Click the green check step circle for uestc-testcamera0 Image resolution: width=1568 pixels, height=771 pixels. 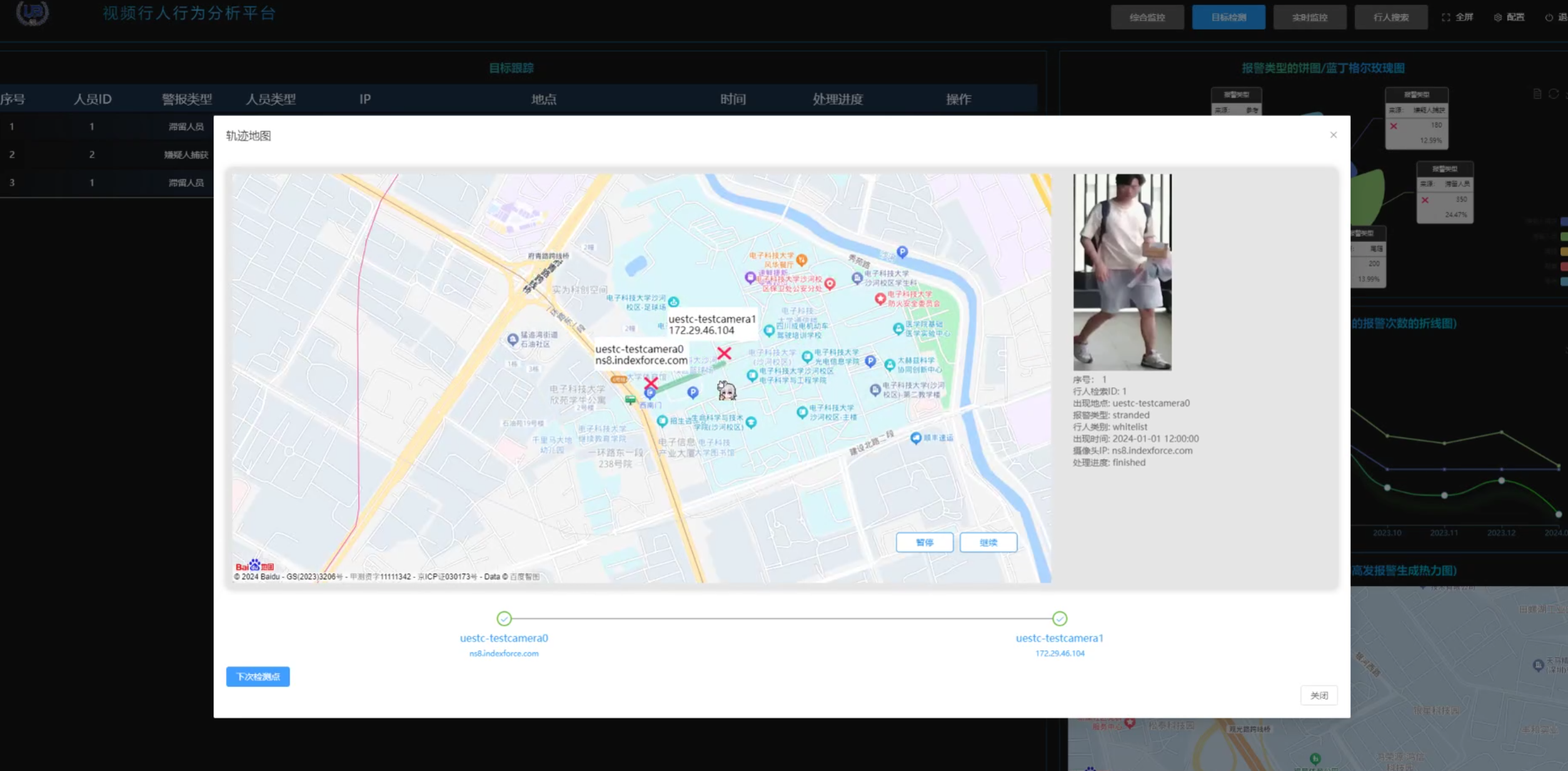tap(504, 619)
